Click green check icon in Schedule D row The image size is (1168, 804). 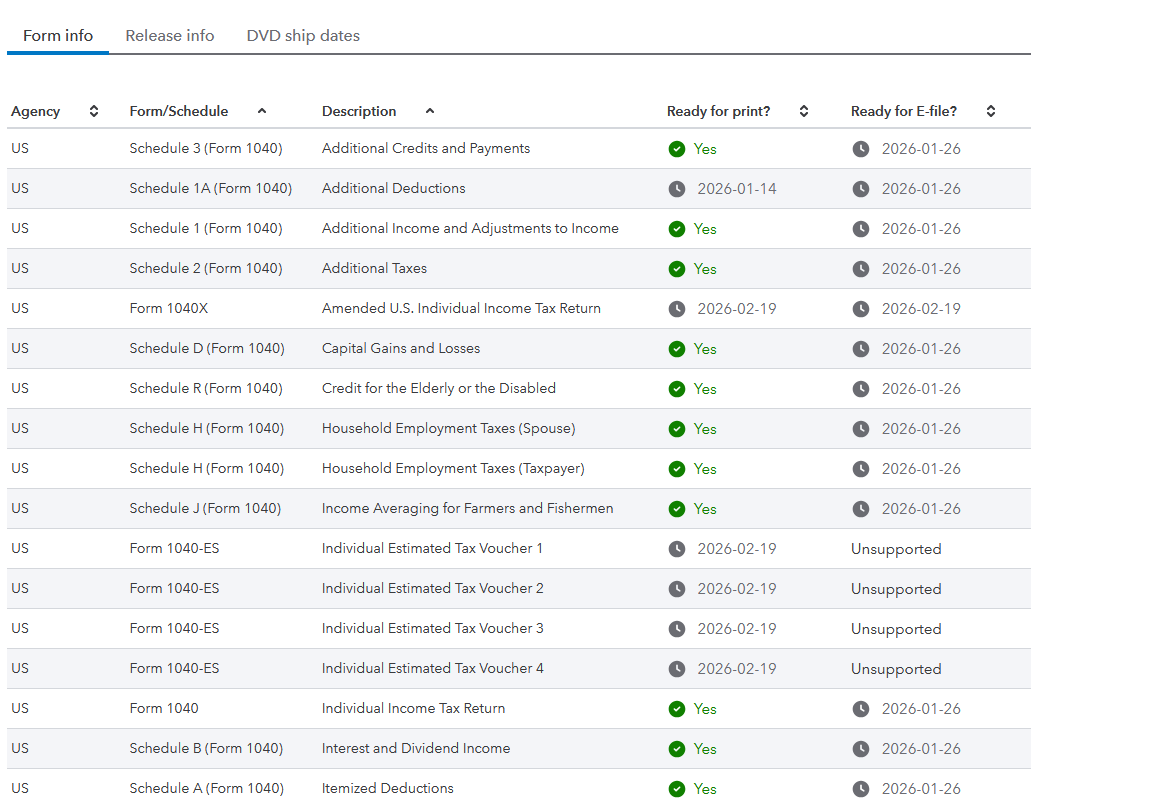click(x=677, y=349)
